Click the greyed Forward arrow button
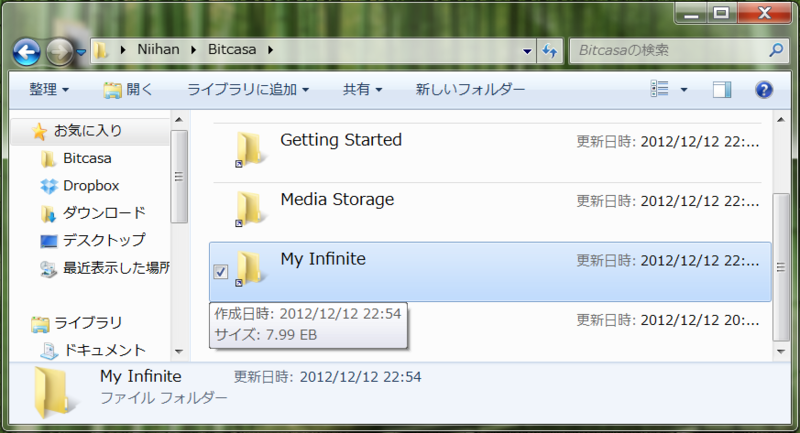This screenshot has width=800, height=433. (59, 52)
